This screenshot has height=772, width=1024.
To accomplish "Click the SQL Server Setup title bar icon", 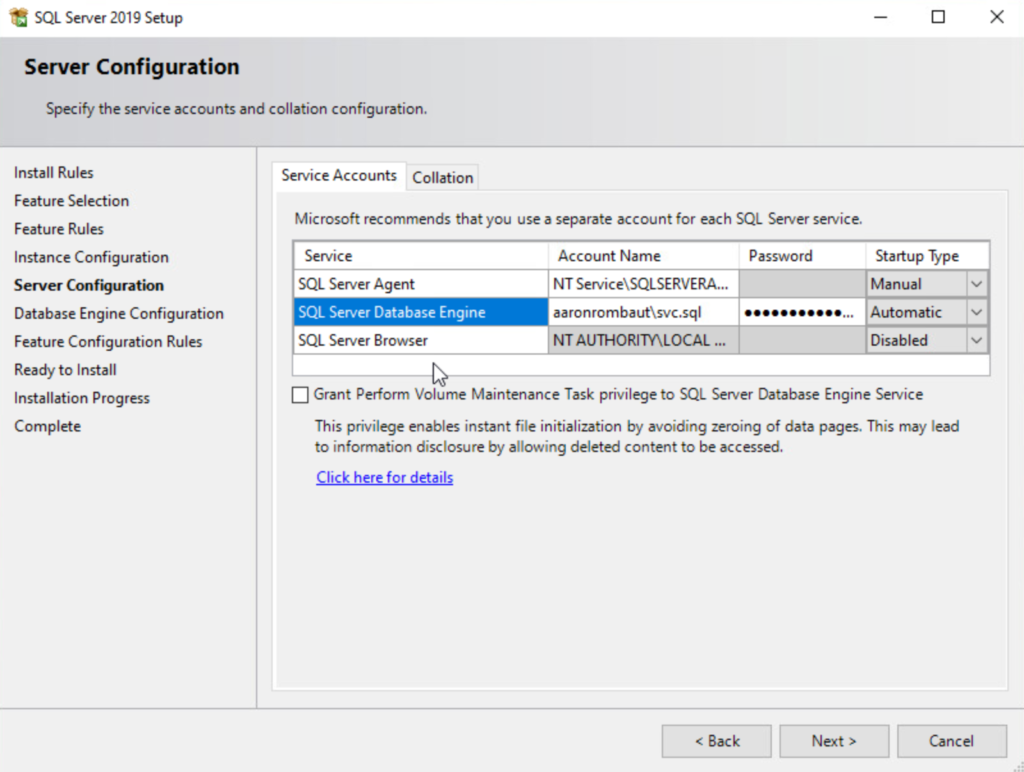I will 18,17.
